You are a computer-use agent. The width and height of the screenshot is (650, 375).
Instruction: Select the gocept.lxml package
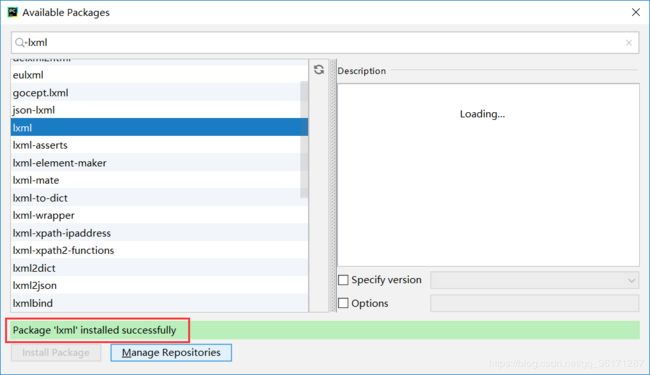160,93
